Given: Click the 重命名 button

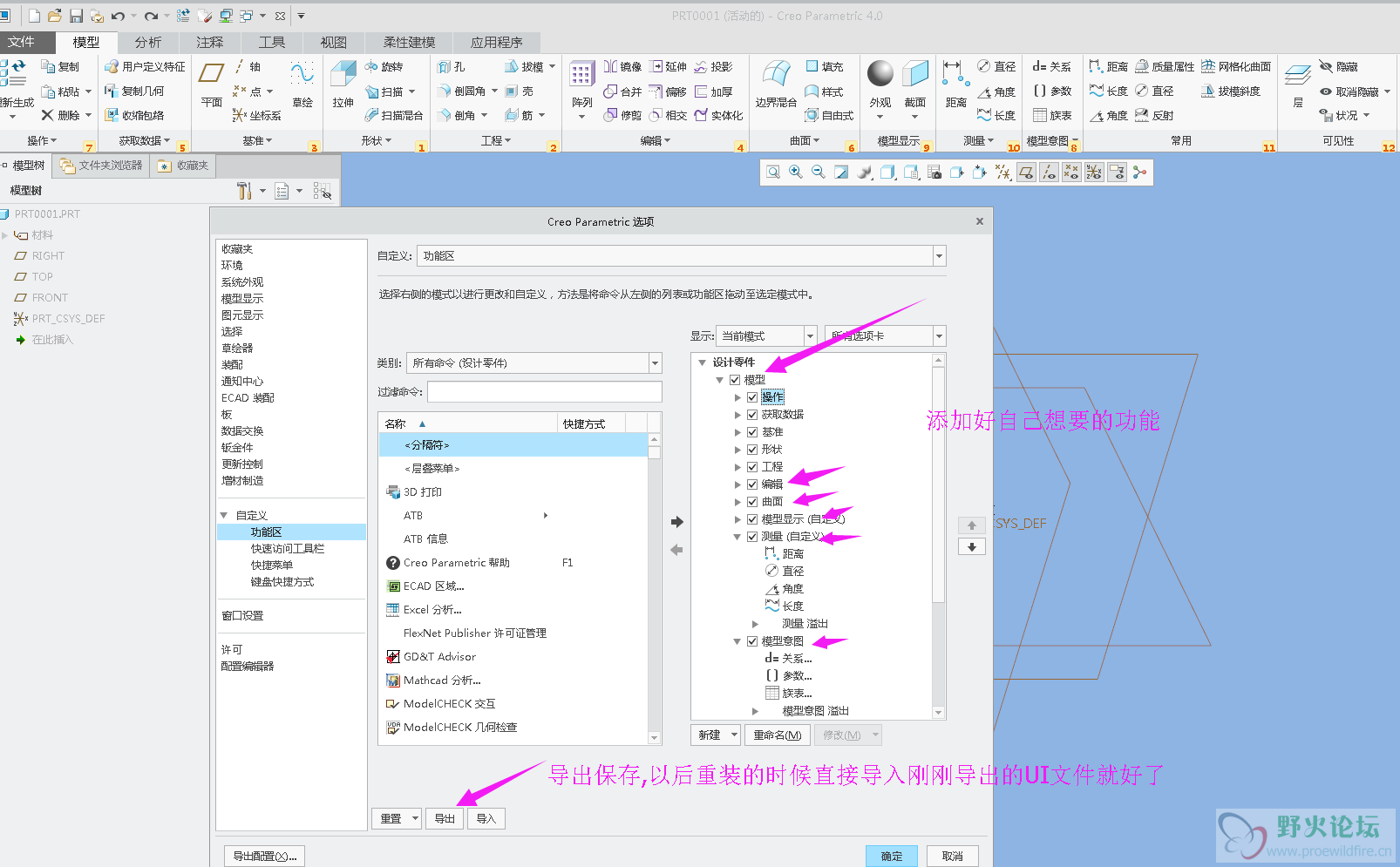Looking at the screenshot, I should (778, 735).
